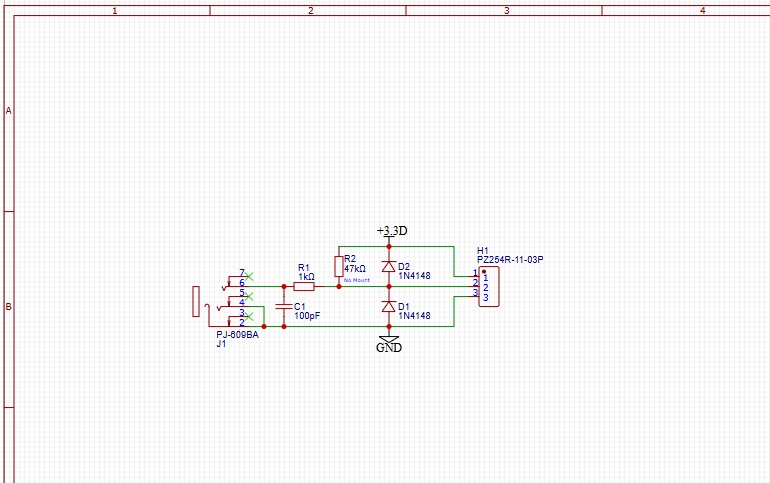The height and width of the screenshot is (483, 770).
Task: Click the "PJ-609BA" part name
Action: [x=238, y=335]
